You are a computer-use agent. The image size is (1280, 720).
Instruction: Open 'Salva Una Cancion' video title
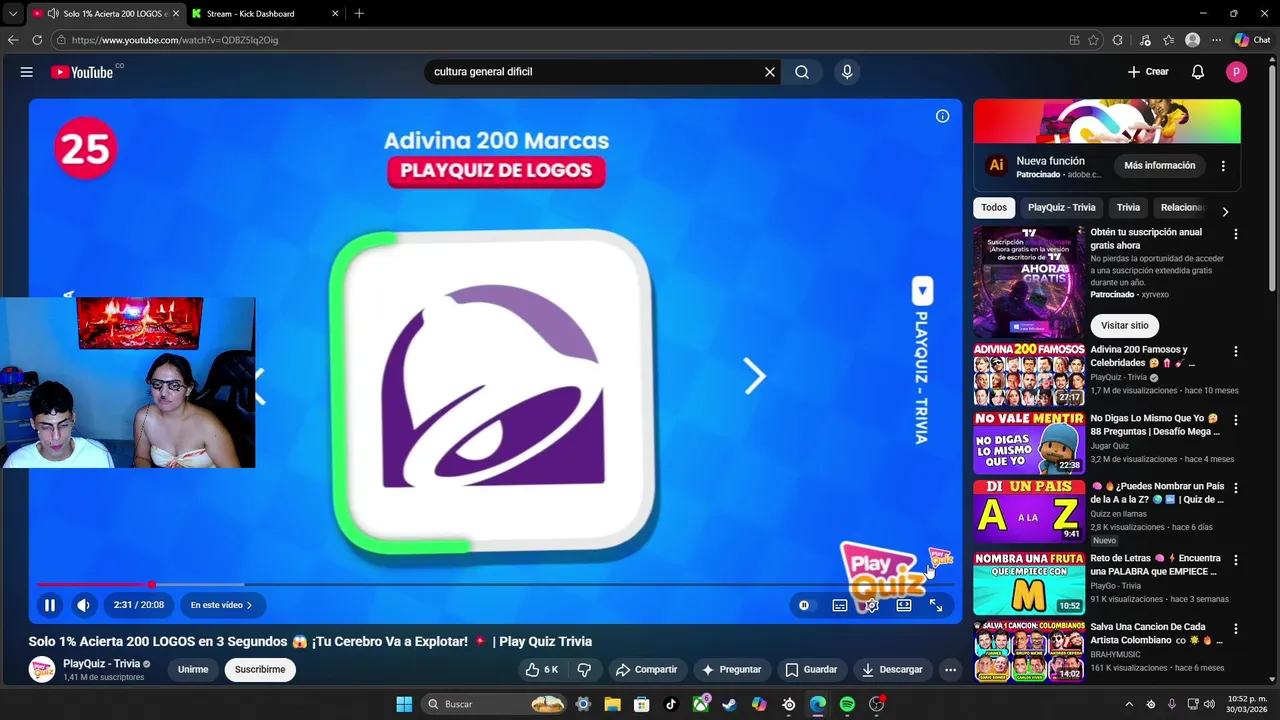pos(1157,634)
